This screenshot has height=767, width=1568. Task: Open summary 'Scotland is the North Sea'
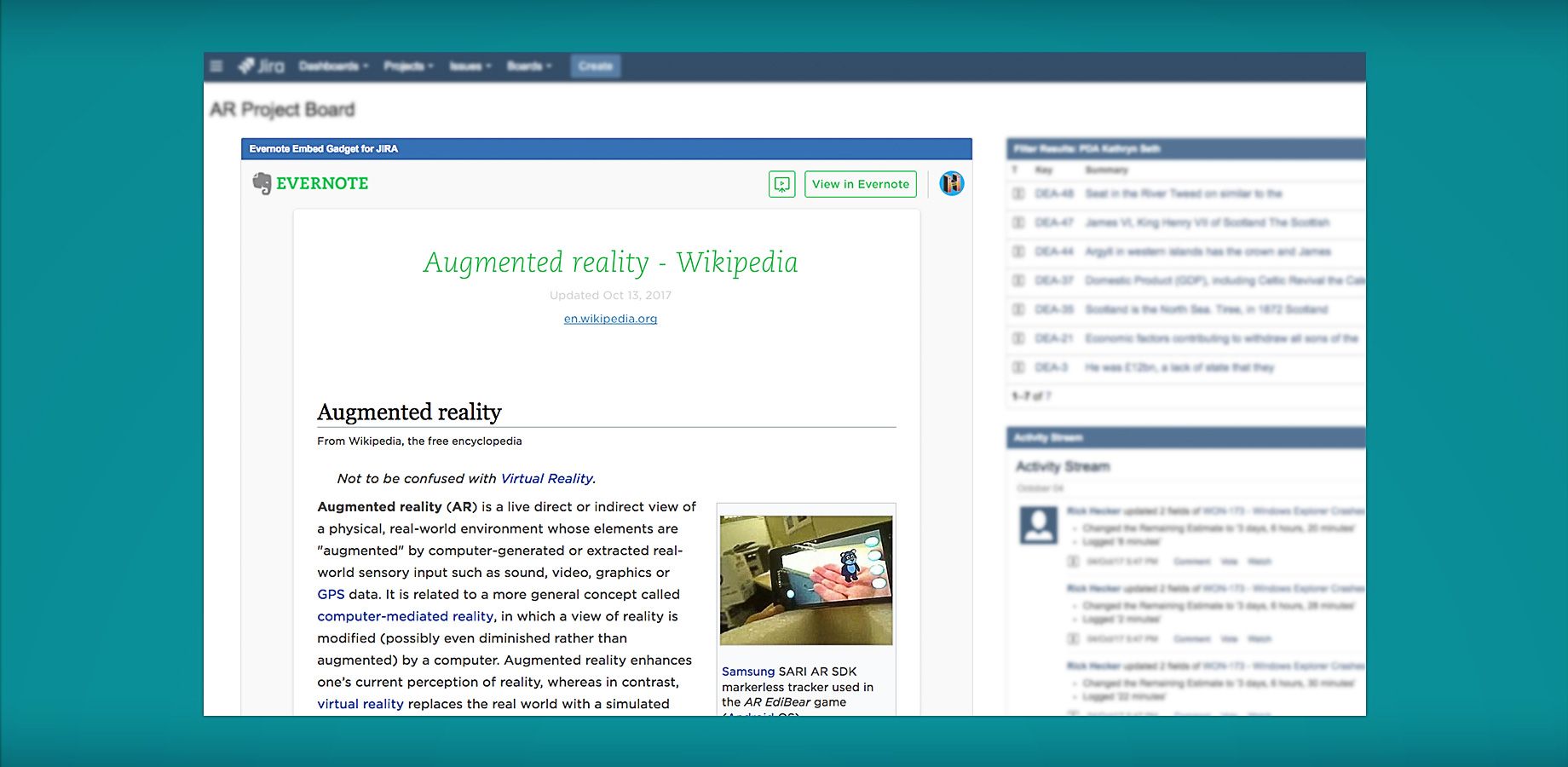(1207, 309)
